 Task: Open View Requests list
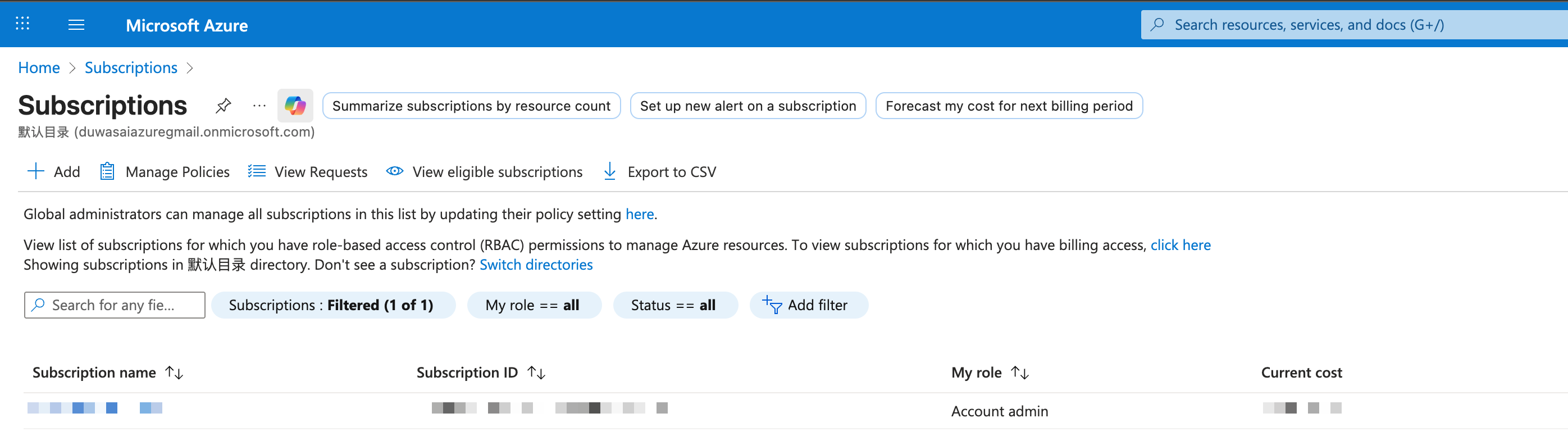[x=308, y=172]
